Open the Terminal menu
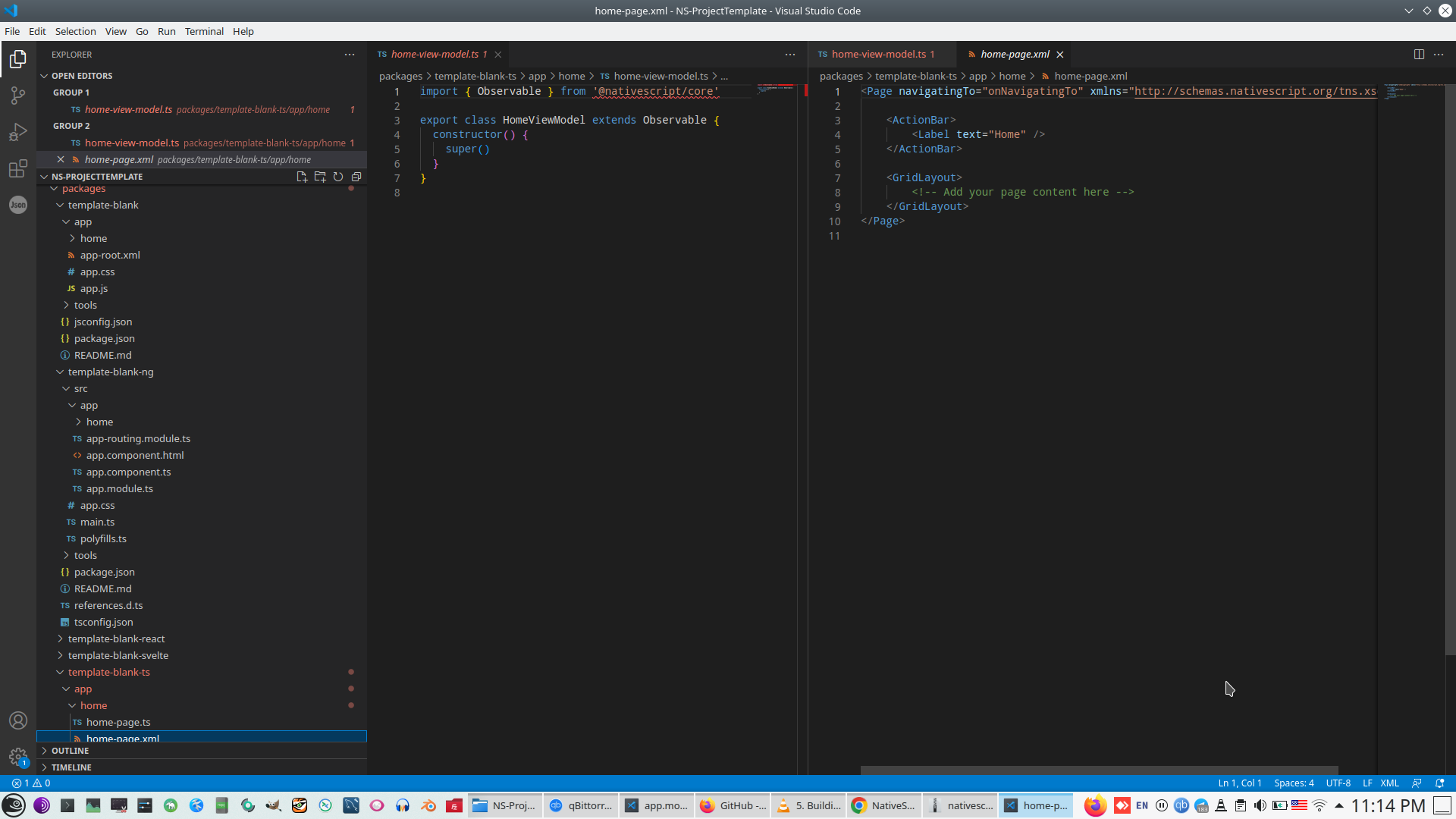This screenshot has width=1456, height=819. coord(203,31)
